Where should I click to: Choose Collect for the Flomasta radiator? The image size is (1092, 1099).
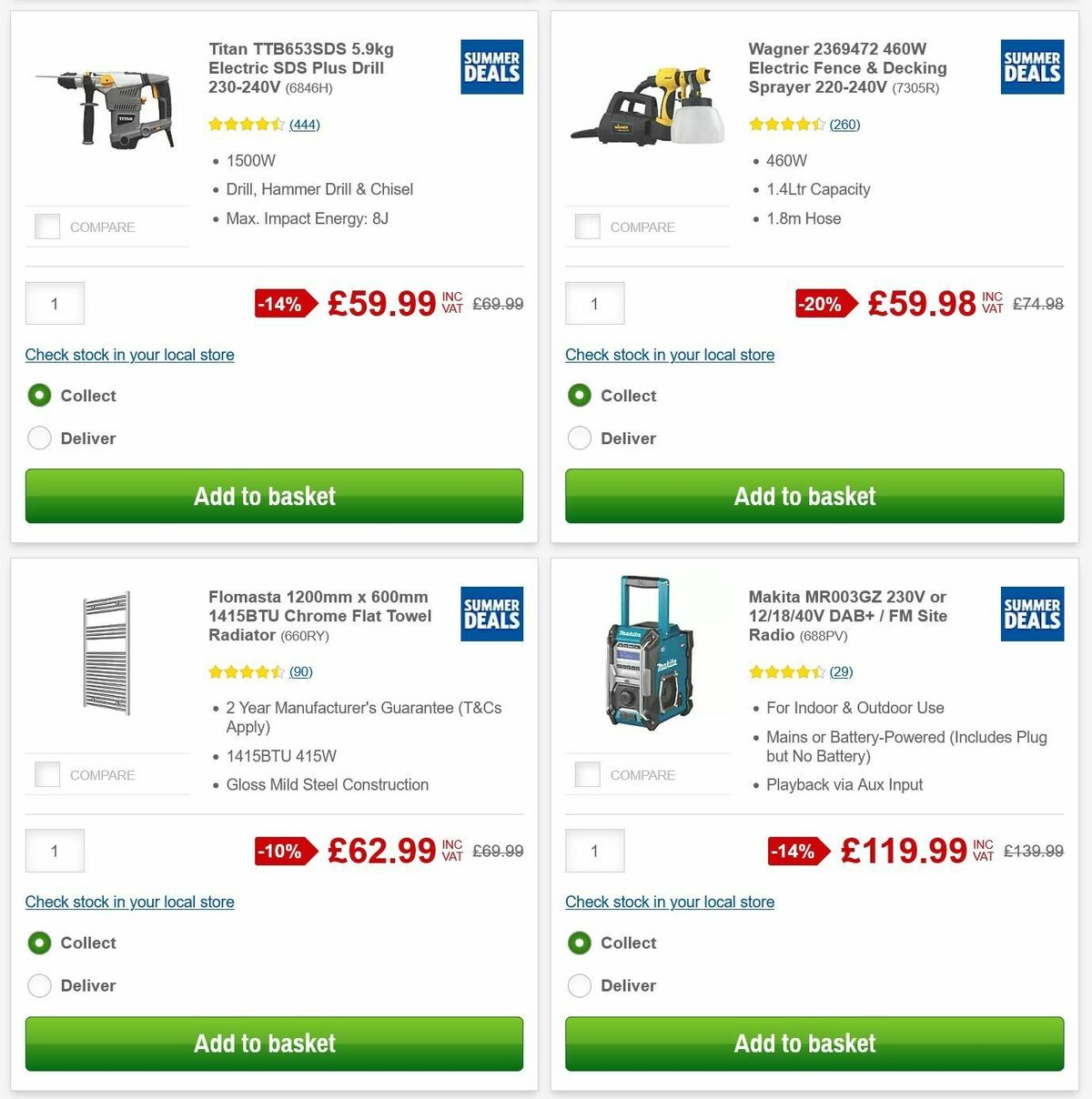point(39,943)
